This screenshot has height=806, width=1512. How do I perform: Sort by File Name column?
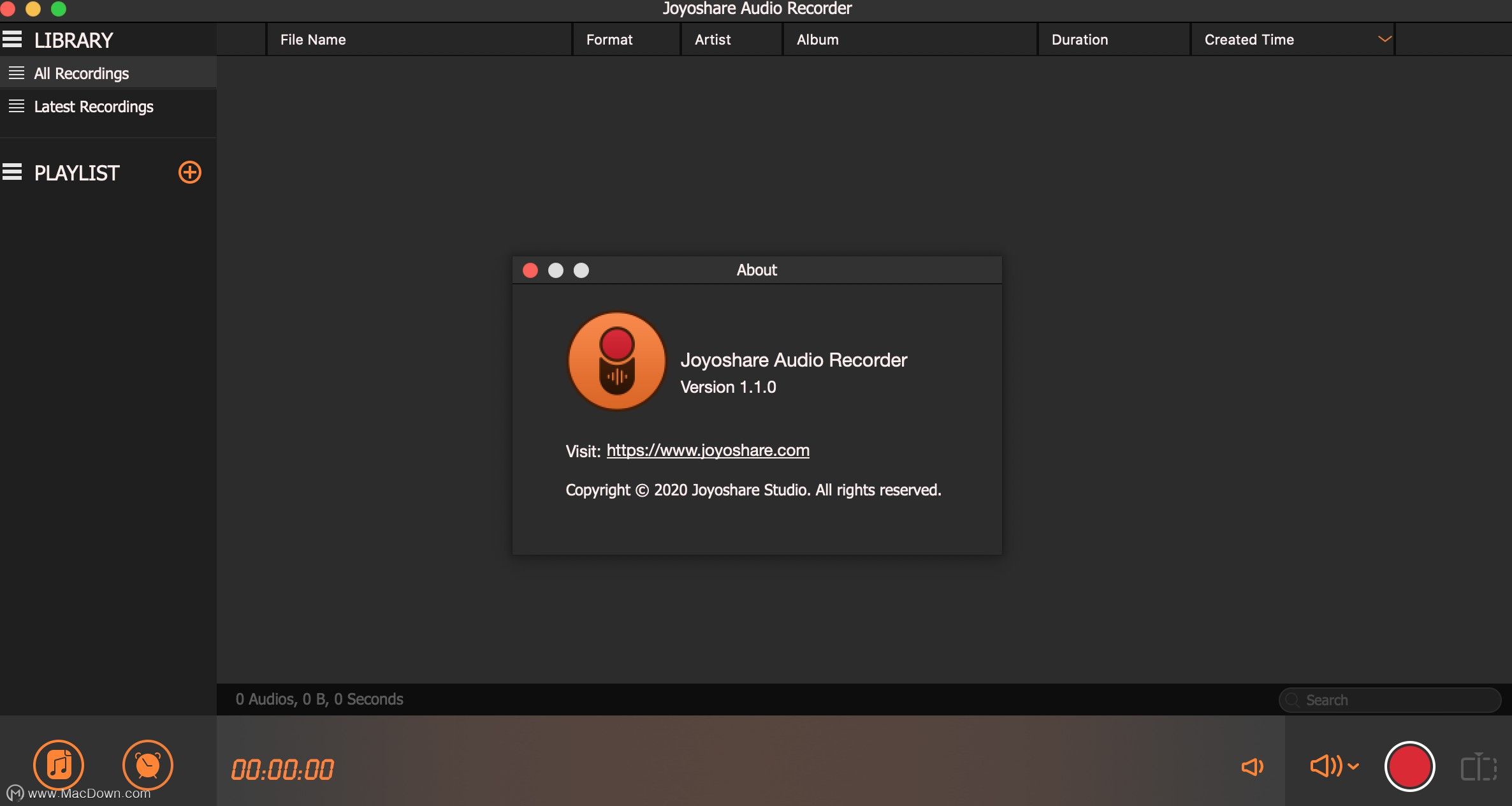pyautogui.click(x=419, y=40)
